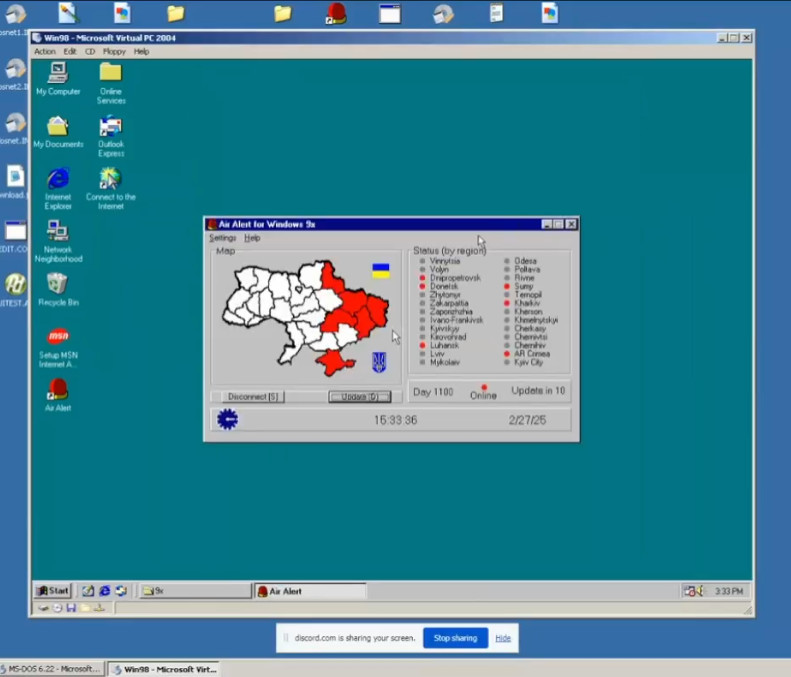791x677 pixels.
Task: Open My Computer on the Win98 desktop
Action: (x=58, y=78)
